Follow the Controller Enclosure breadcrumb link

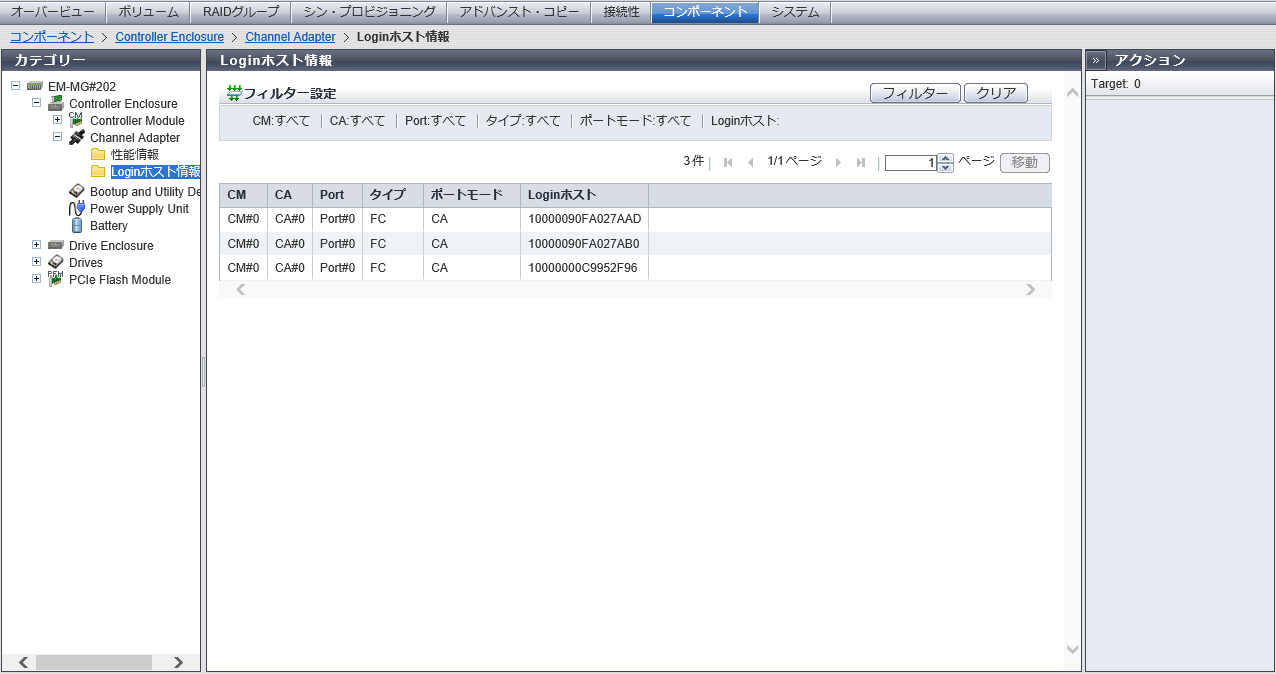click(x=169, y=37)
